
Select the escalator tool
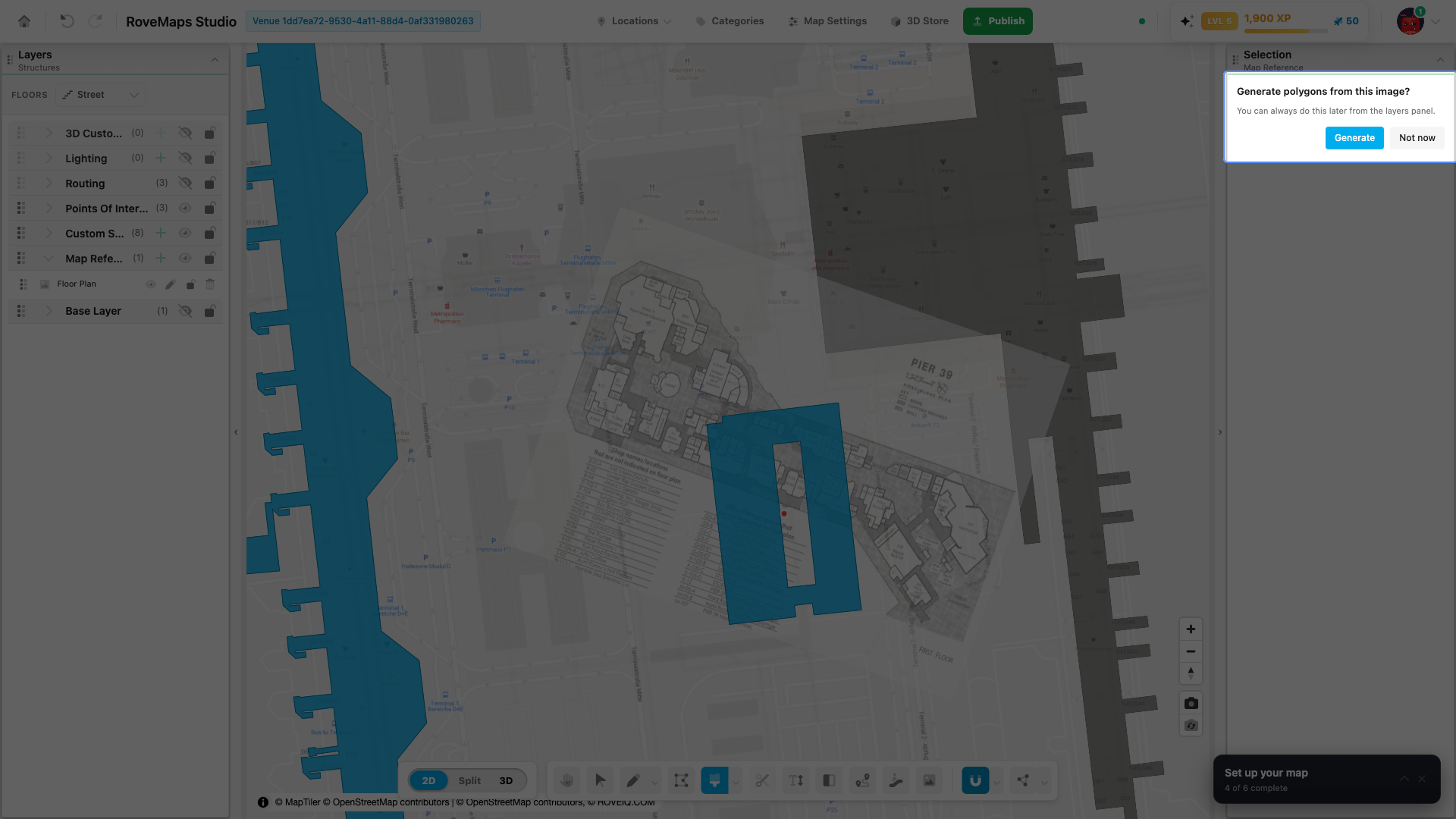pyautogui.click(x=896, y=780)
